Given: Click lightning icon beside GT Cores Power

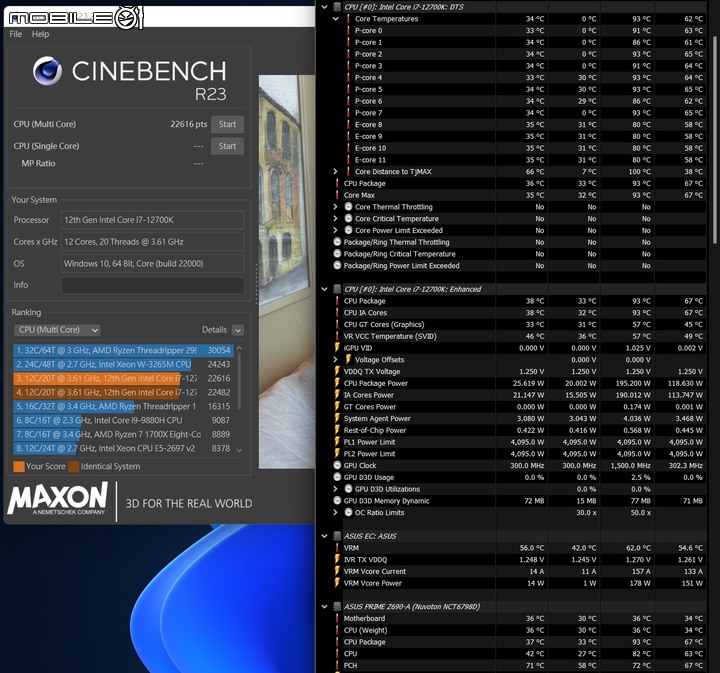Looking at the screenshot, I should point(337,407).
